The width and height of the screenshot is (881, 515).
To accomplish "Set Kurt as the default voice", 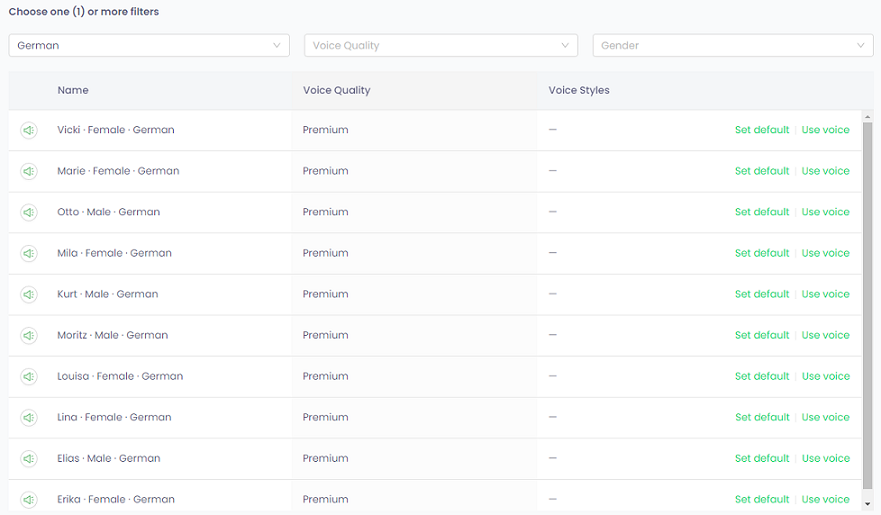I will click(x=762, y=294).
